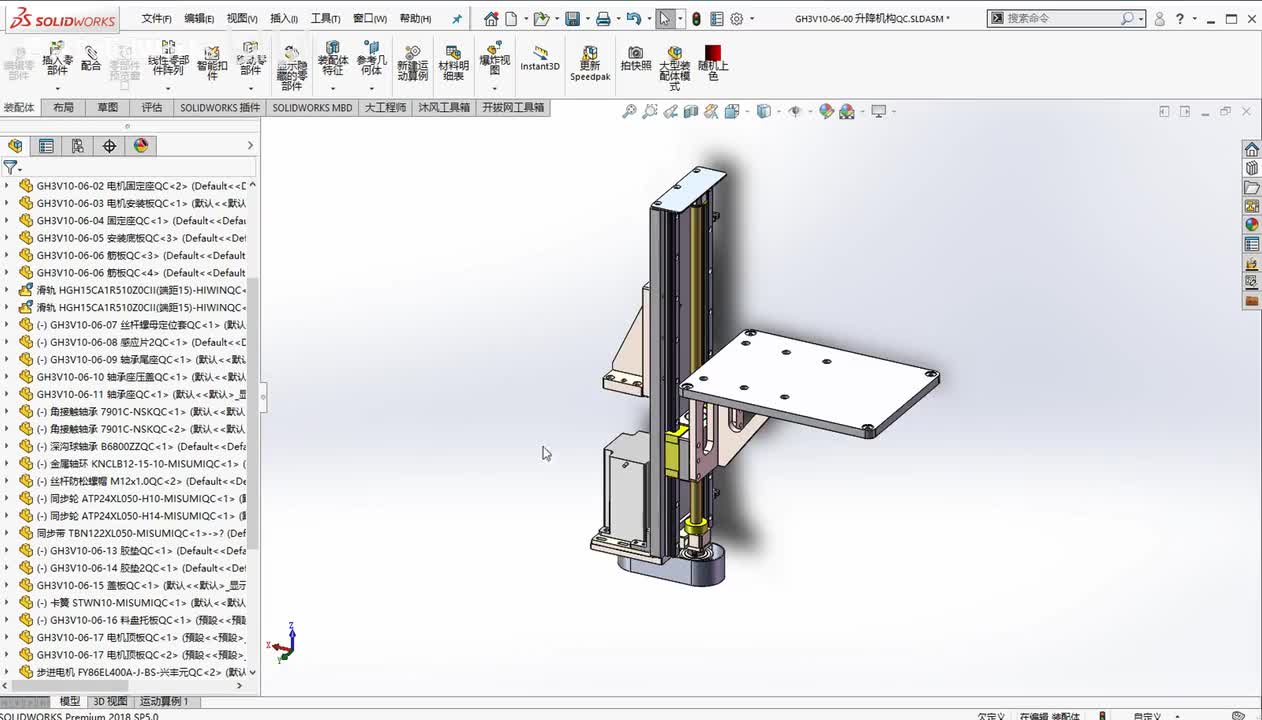1262x720 pixels.
Task: Click the Insert Components (插入零部件) tool
Action: tap(57, 61)
